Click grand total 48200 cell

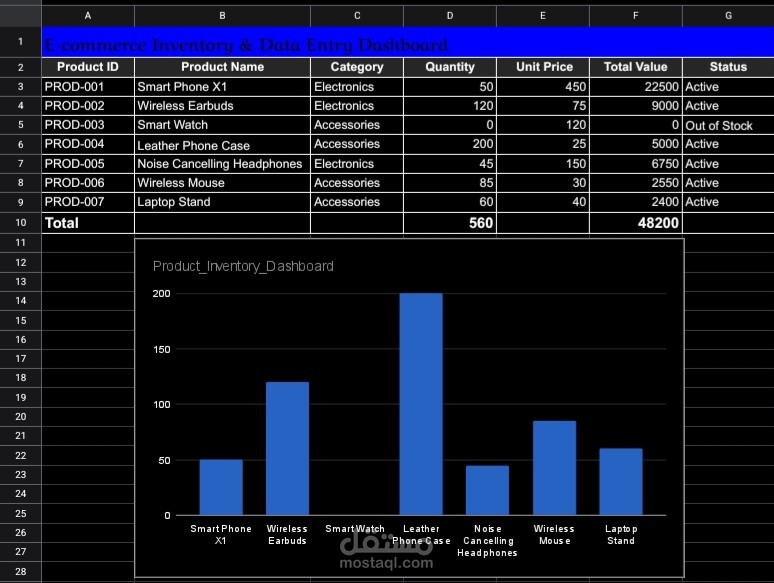(636, 223)
